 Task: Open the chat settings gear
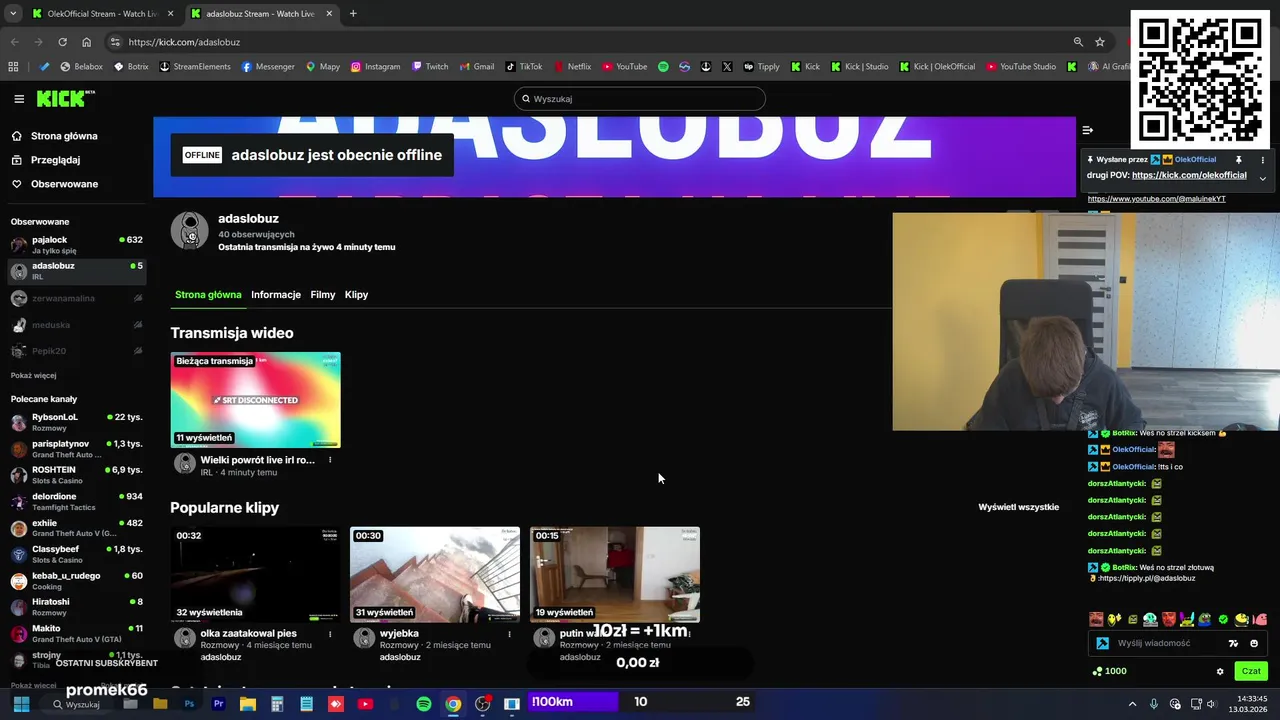click(1220, 671)
